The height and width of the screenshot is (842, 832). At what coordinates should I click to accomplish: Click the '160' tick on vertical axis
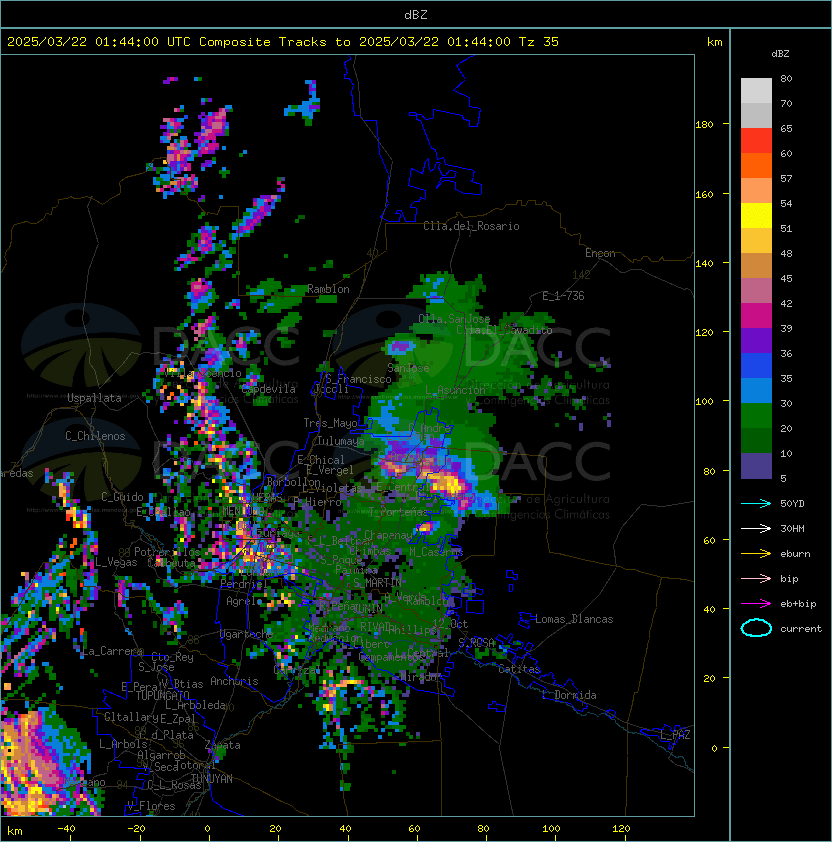704,194
